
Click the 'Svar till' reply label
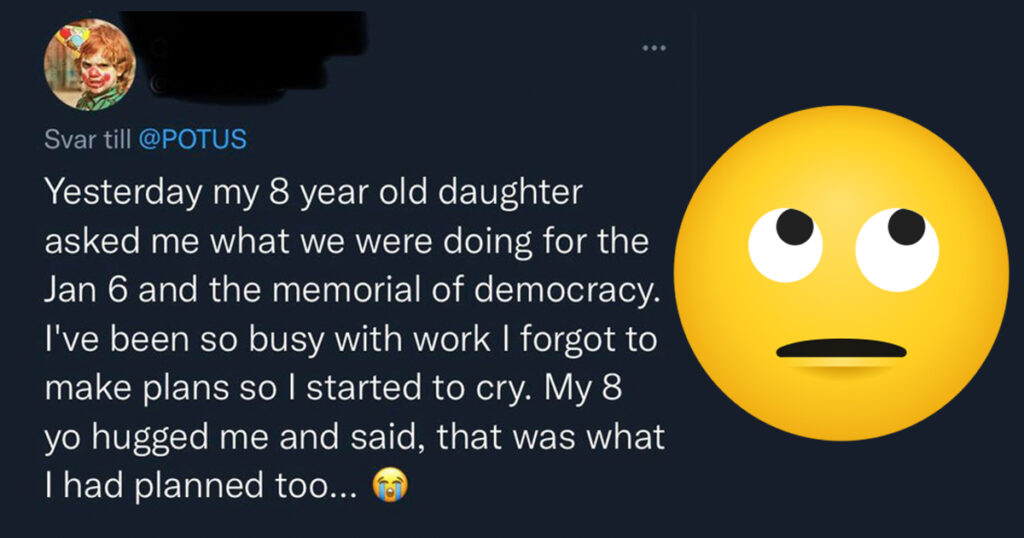point(88,139)
